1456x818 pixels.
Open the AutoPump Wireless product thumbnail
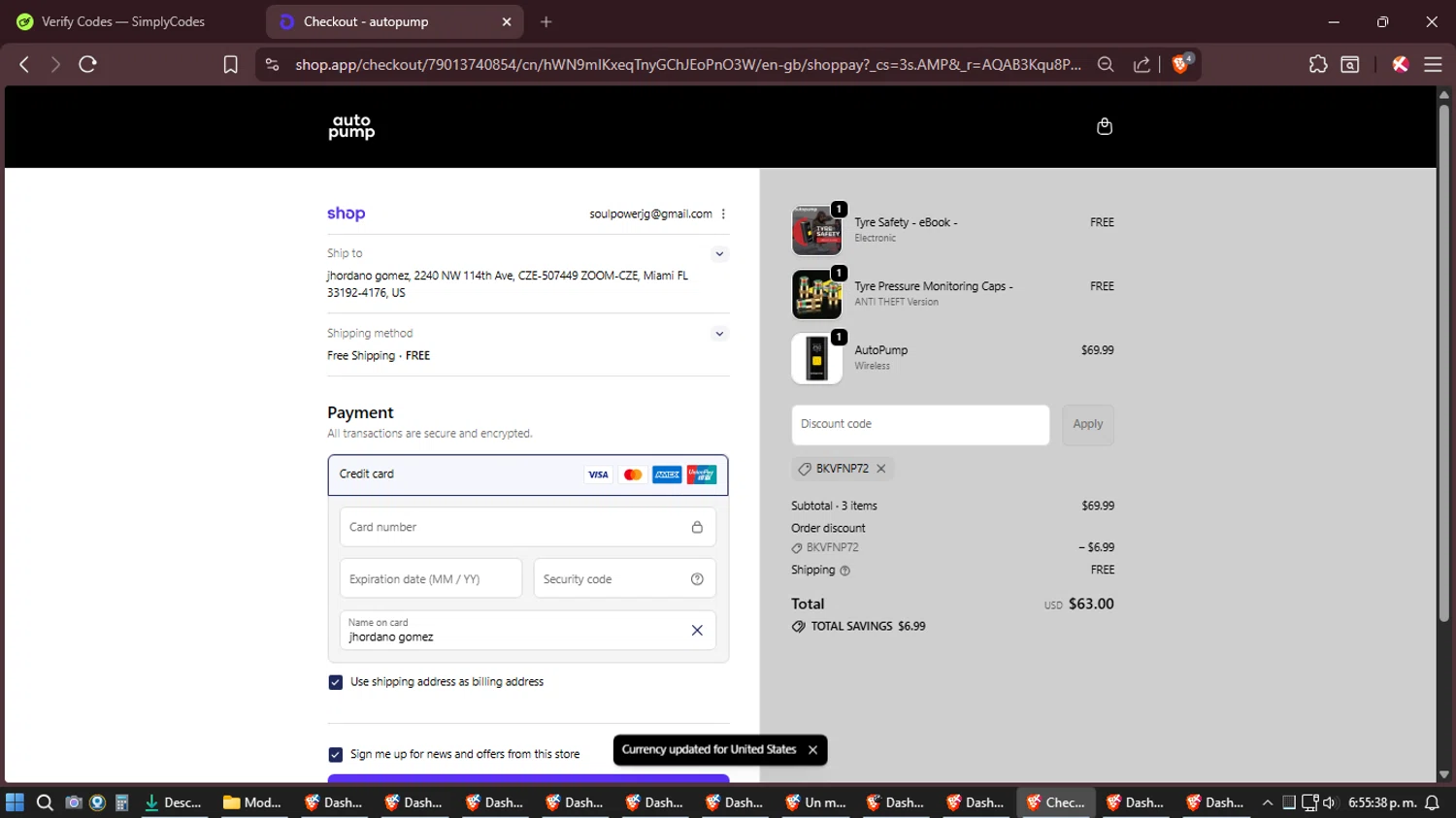(x=816, y=358)
